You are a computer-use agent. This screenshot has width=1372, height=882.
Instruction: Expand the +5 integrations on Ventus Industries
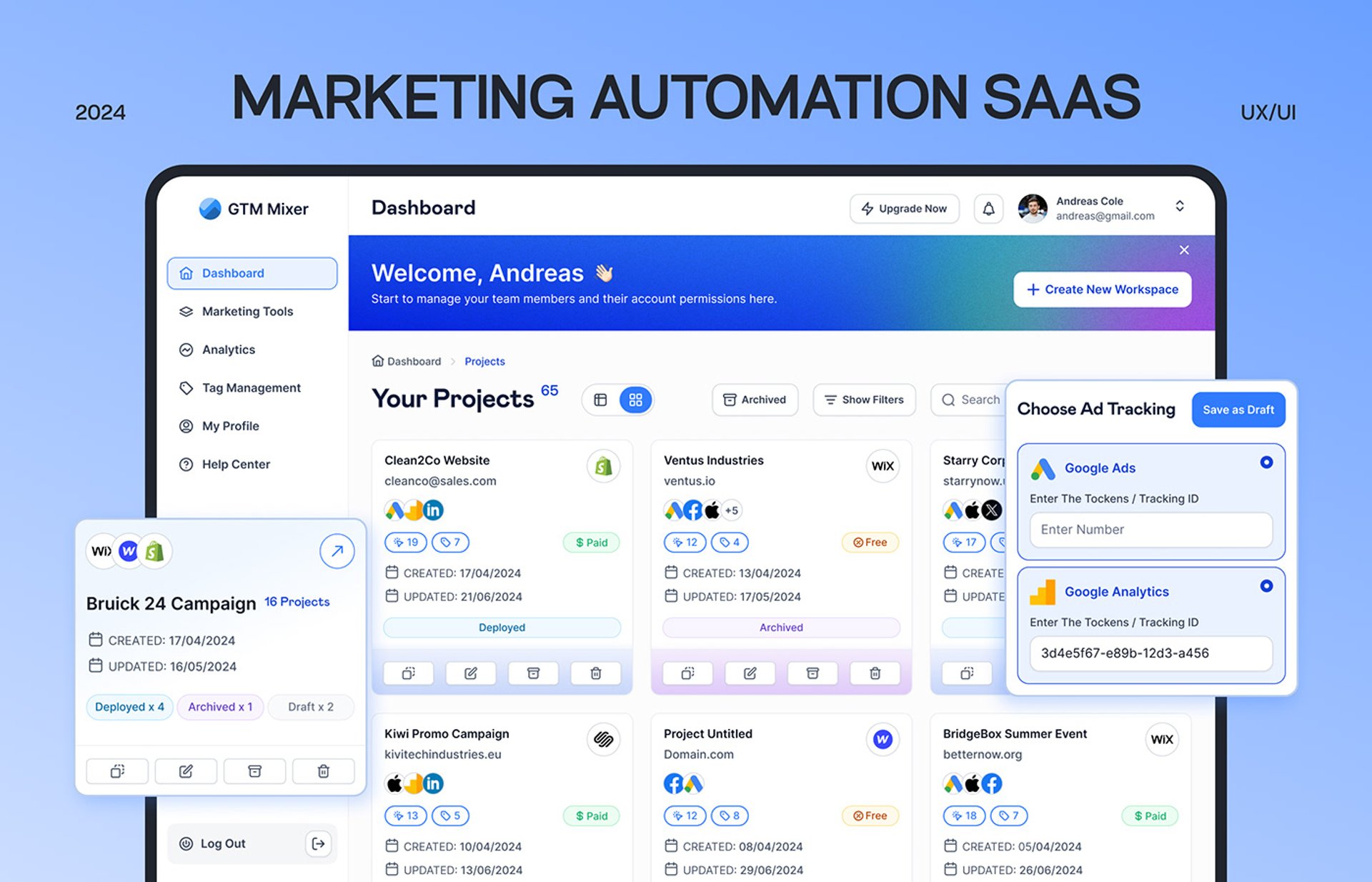(731, 510)
